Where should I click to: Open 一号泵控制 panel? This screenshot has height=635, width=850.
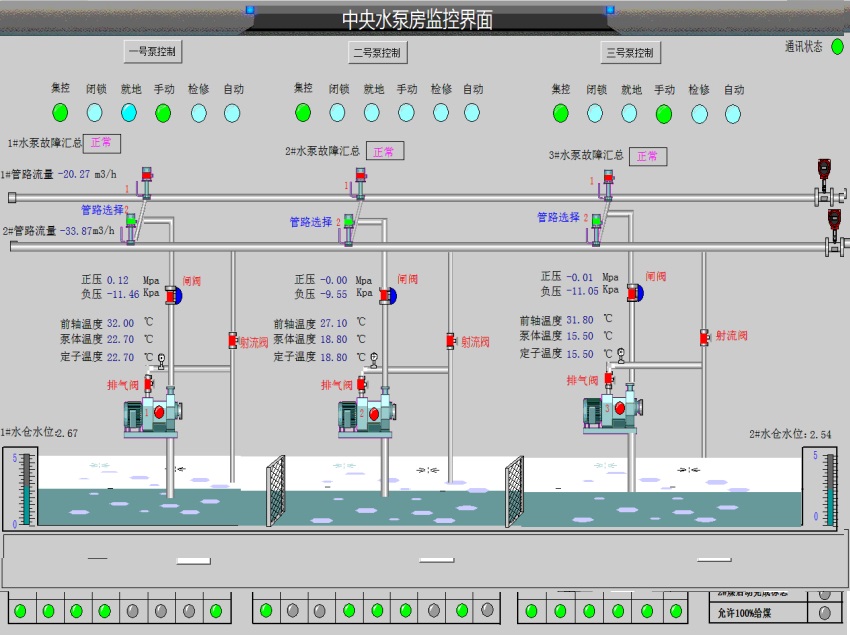[154, 52]
